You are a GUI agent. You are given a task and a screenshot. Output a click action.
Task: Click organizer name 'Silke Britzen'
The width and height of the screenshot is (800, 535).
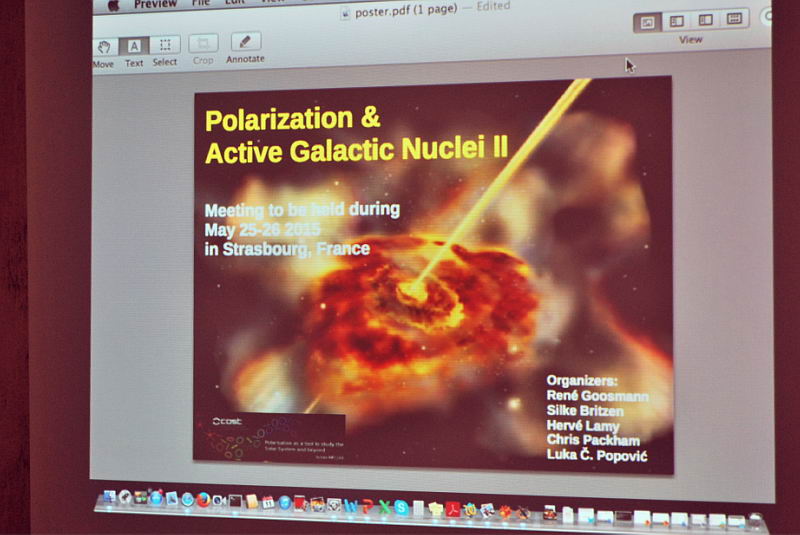(585, 411)
